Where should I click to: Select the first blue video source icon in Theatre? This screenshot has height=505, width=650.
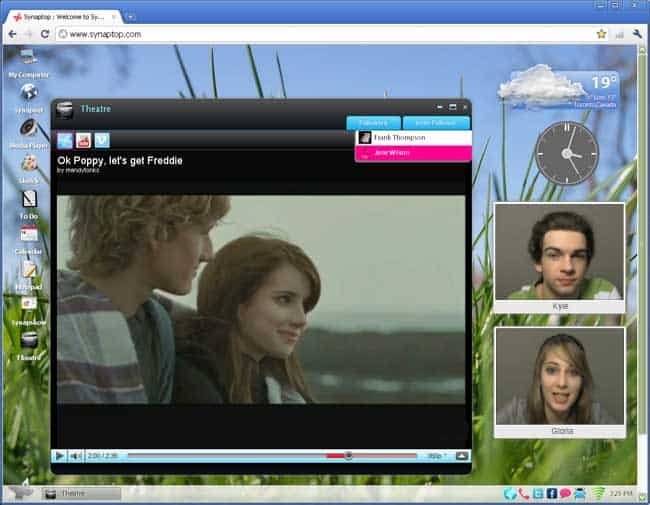coord(65,141)
